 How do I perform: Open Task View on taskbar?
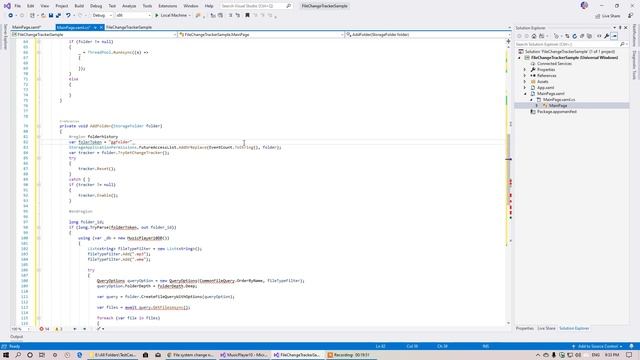[42, 355]
